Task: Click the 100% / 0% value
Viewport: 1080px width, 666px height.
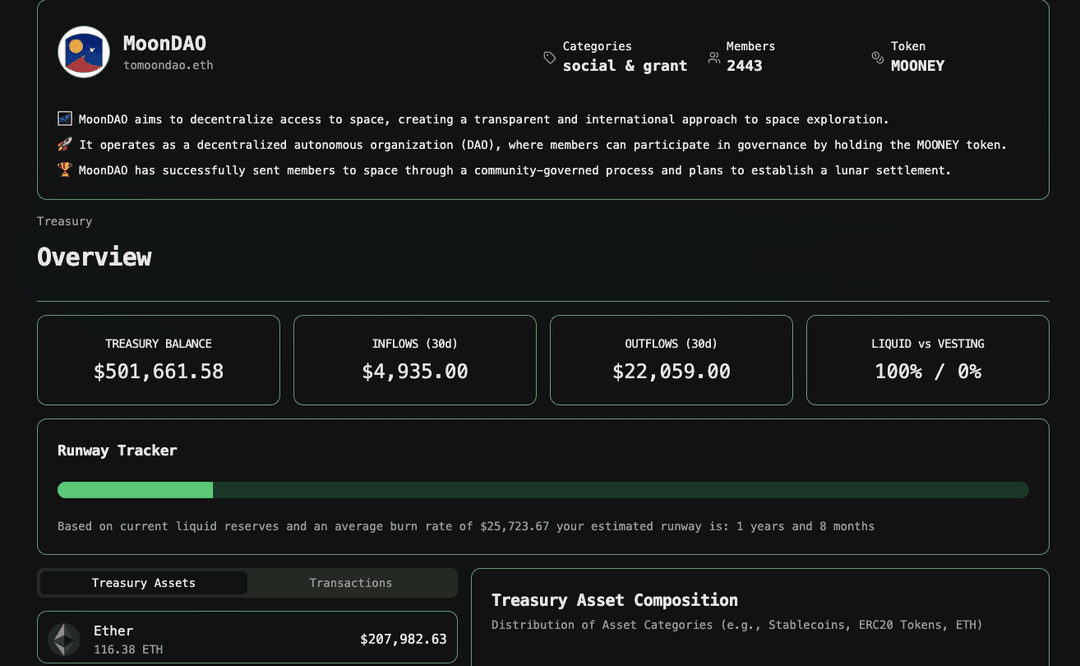Action: coord(928,372)
